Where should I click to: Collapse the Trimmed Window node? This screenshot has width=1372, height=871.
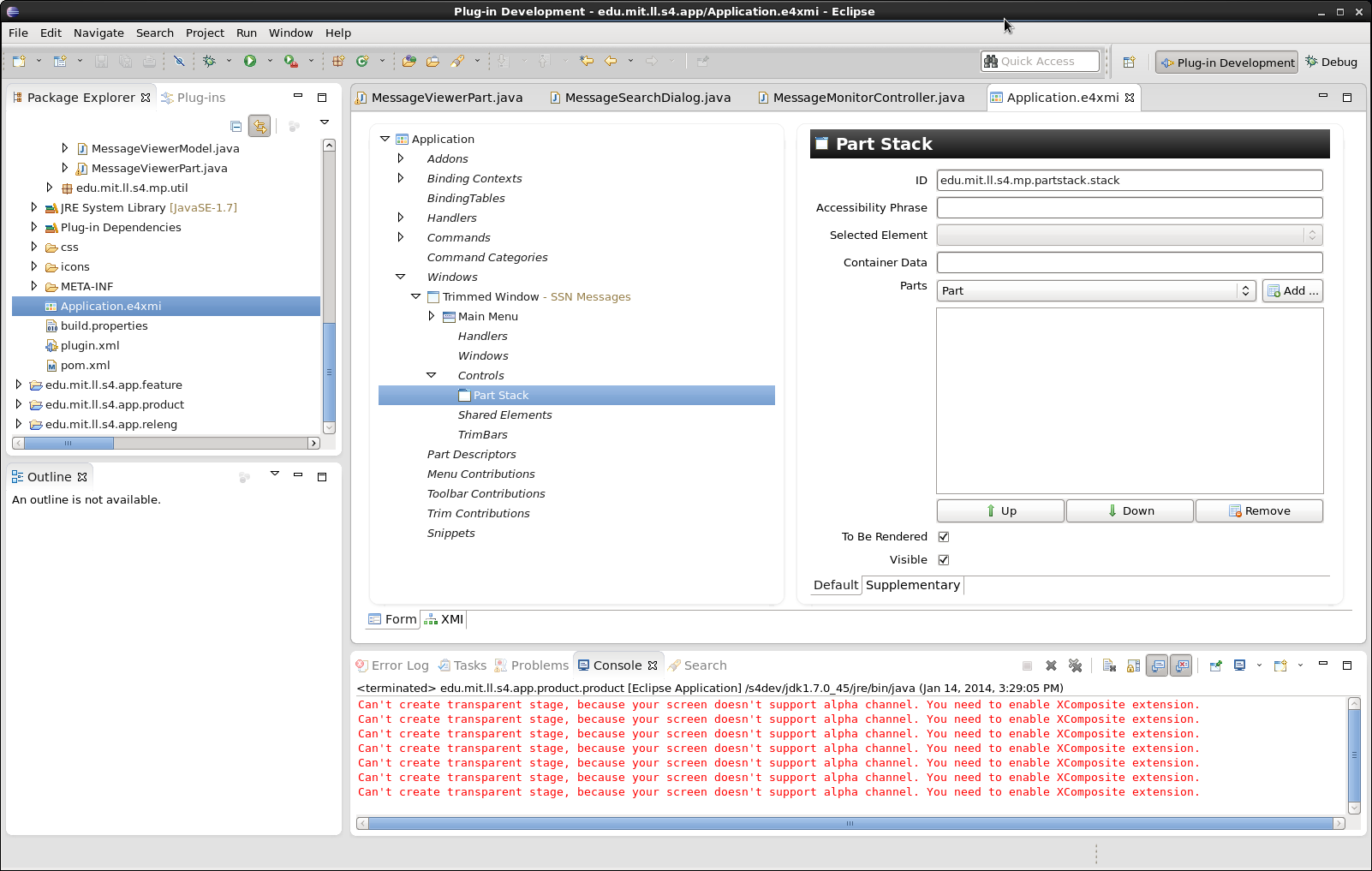[x=415, y=296]
